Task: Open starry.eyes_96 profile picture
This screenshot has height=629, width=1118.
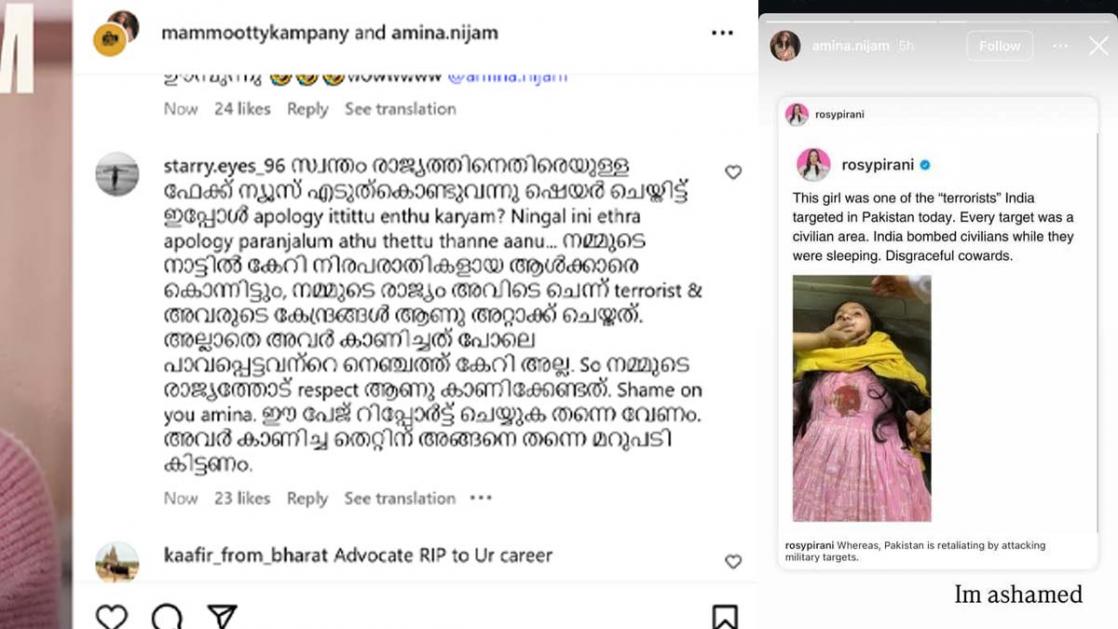Action: point(118,173)
